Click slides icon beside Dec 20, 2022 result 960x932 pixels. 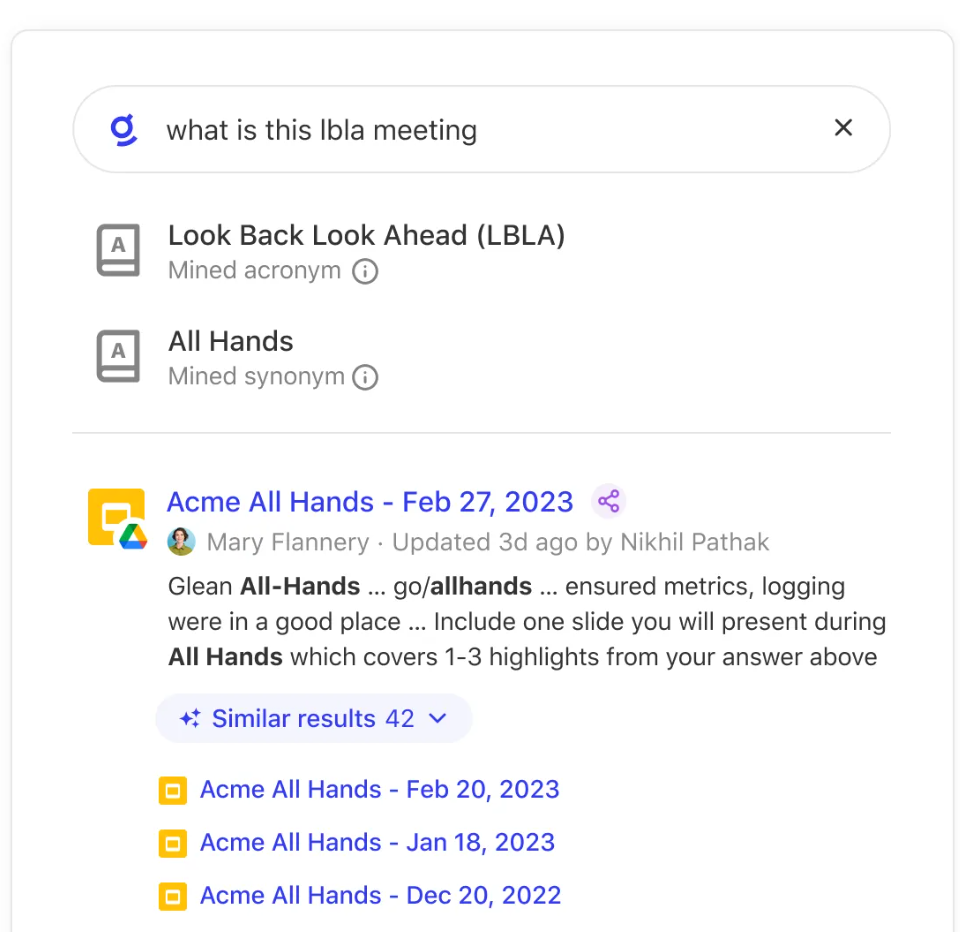coord(173,896)
